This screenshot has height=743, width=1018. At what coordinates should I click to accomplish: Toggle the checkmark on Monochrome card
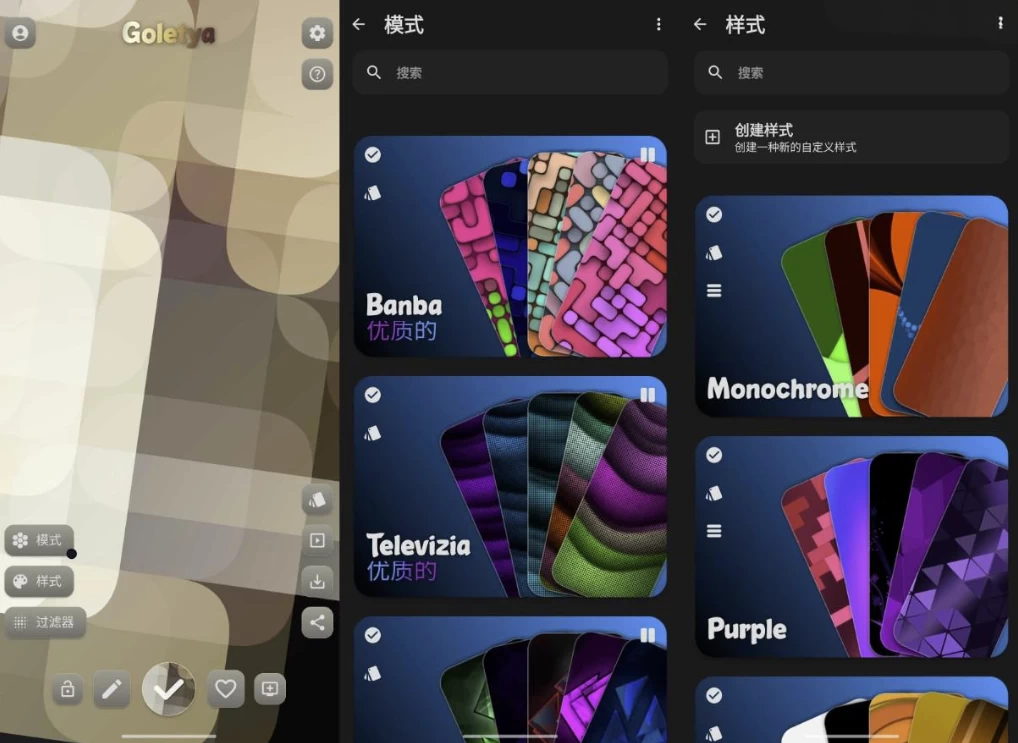714,215
